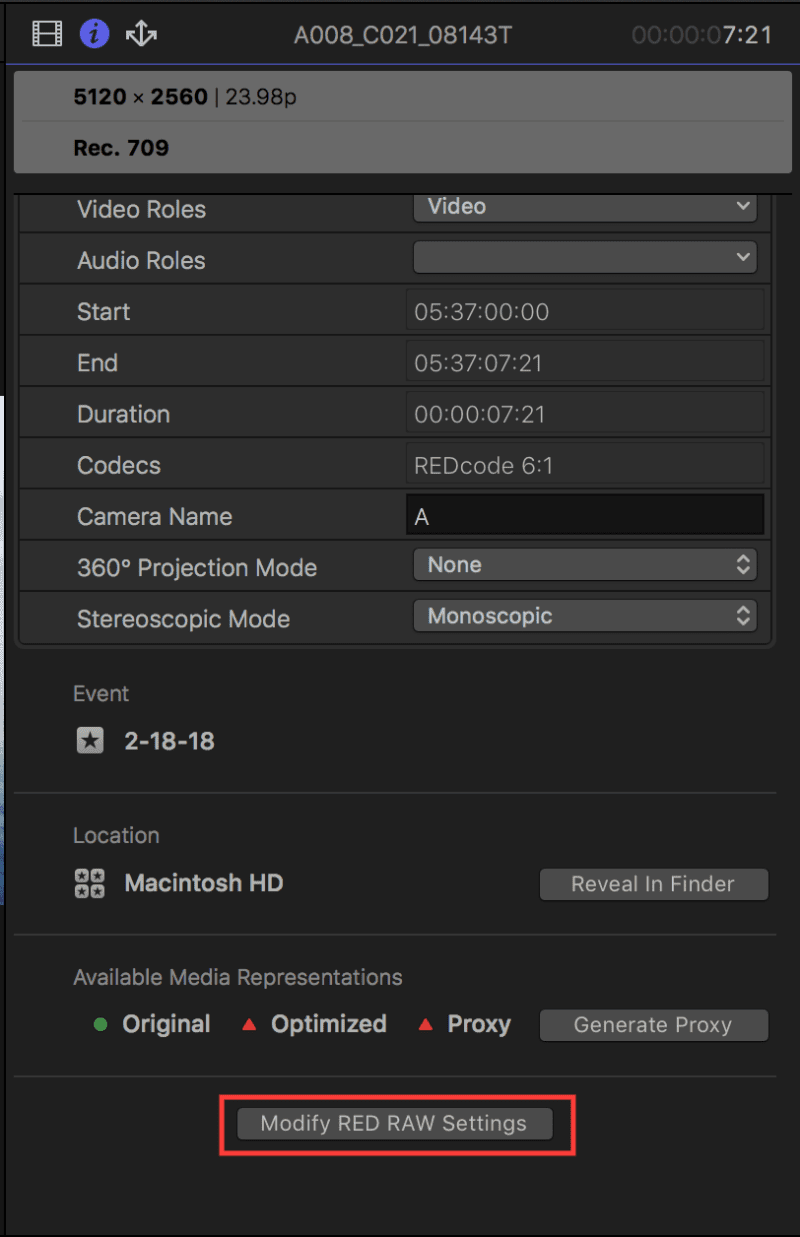This screenshot has width=800, height=1237.
Task: Click the Duration field
Action: click(585, 413)
